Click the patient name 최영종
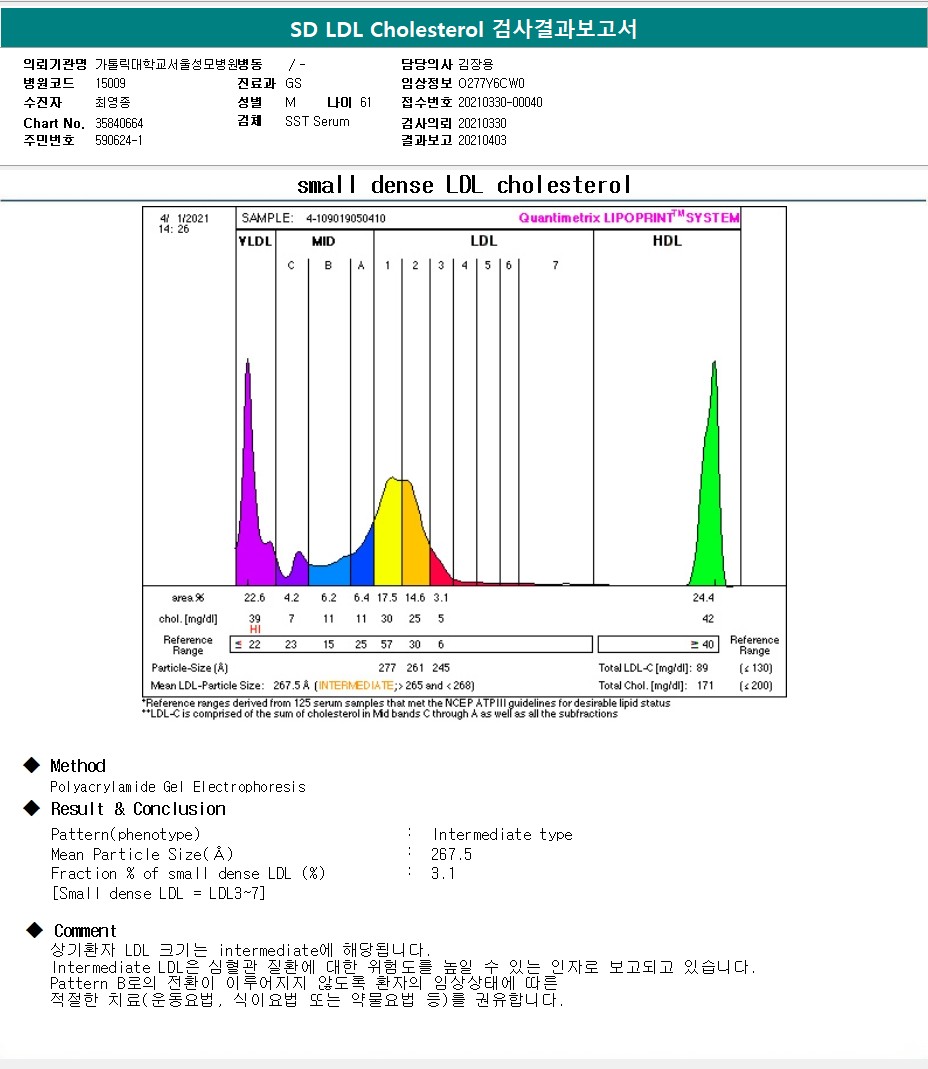The height and width of the screenshot is (1069, 928). 113,102
